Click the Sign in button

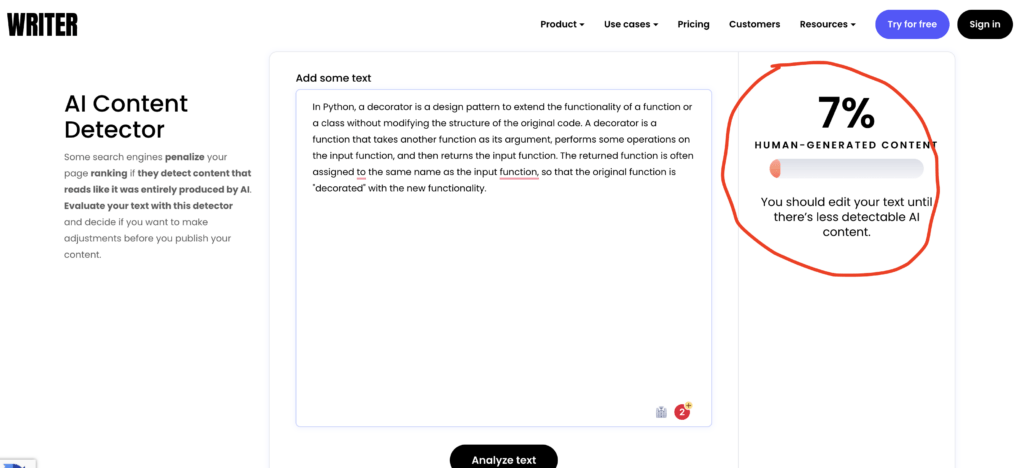click(x=984, y=24)
